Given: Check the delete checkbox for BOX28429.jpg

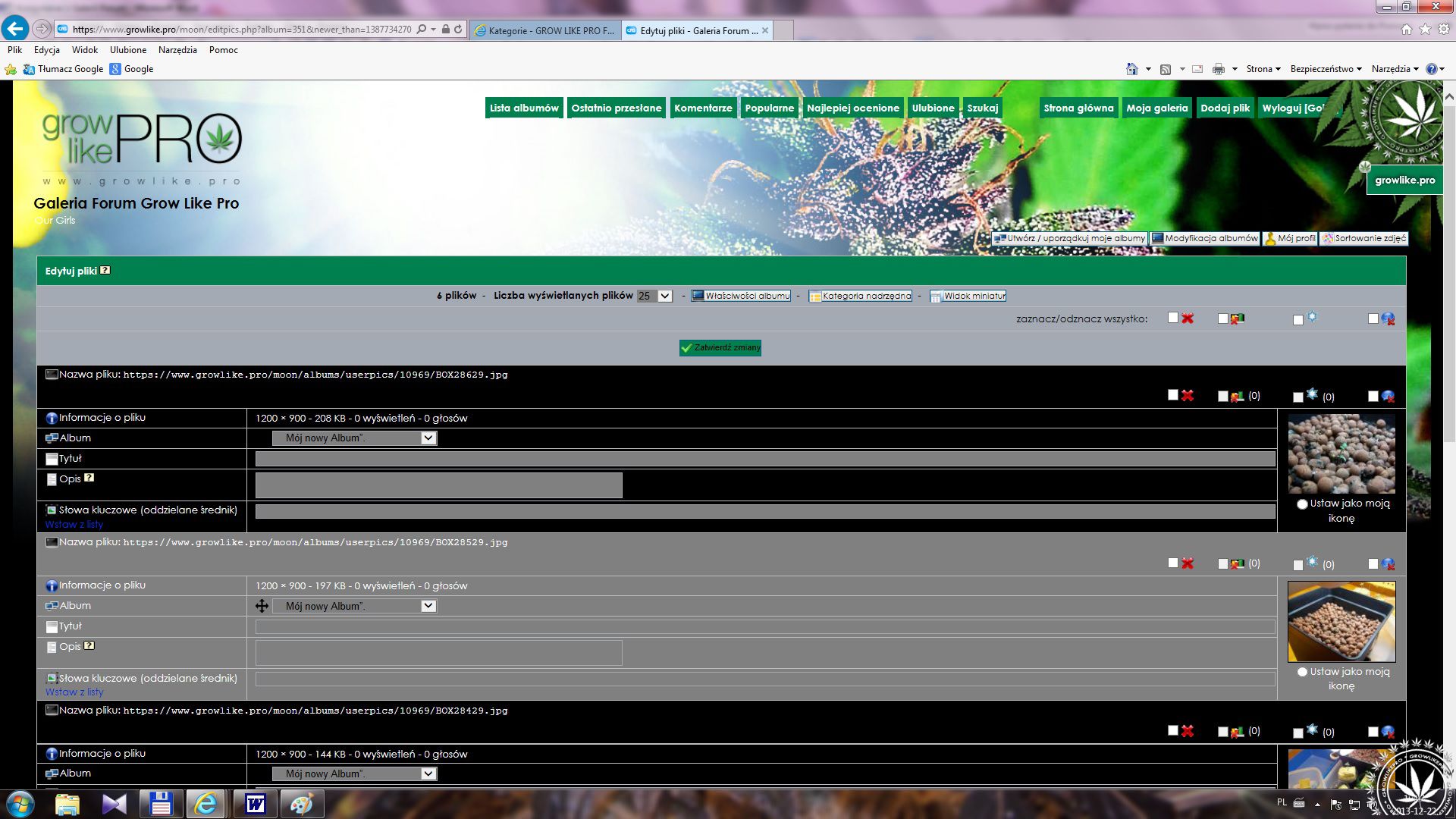Looking at the screenshot, I should [1173, 730].
